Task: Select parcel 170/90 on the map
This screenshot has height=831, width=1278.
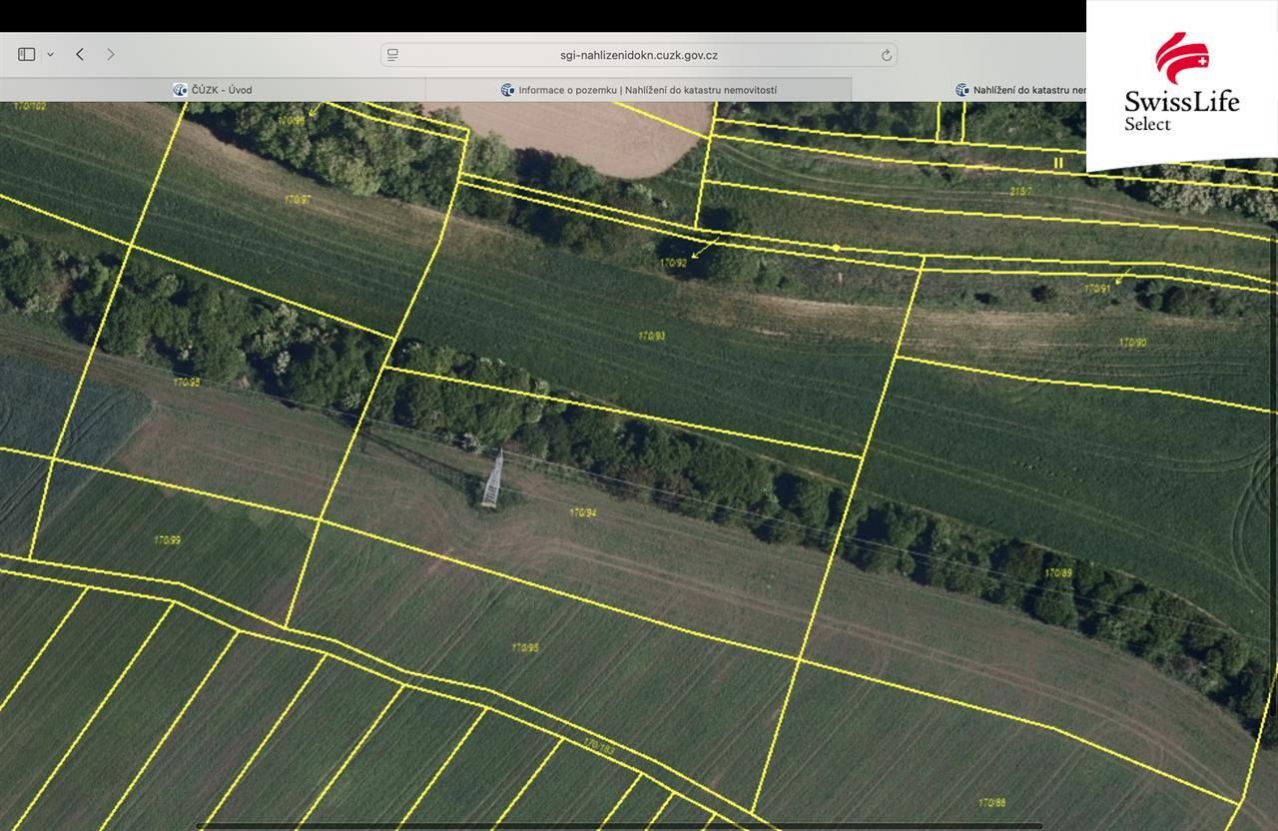Action: (x=1132, y=342)
